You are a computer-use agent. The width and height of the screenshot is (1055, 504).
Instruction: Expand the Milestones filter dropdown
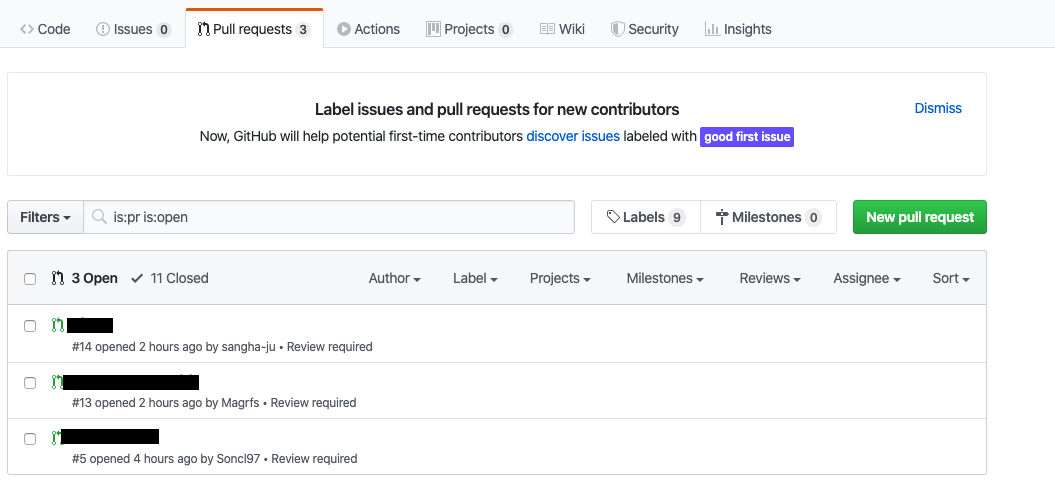point(665,278)
